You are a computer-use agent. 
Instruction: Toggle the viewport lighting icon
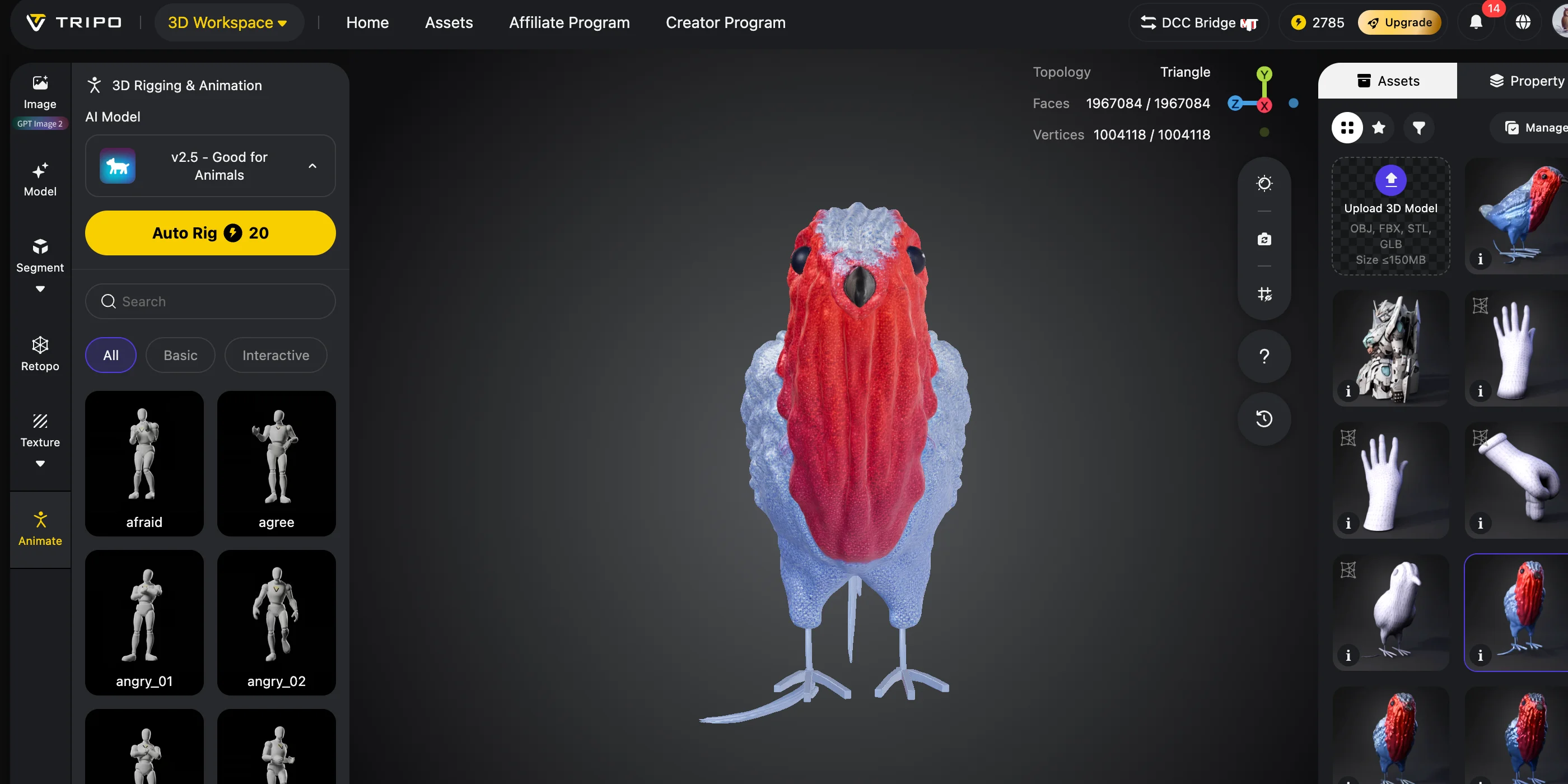[x=1264, y=183]
